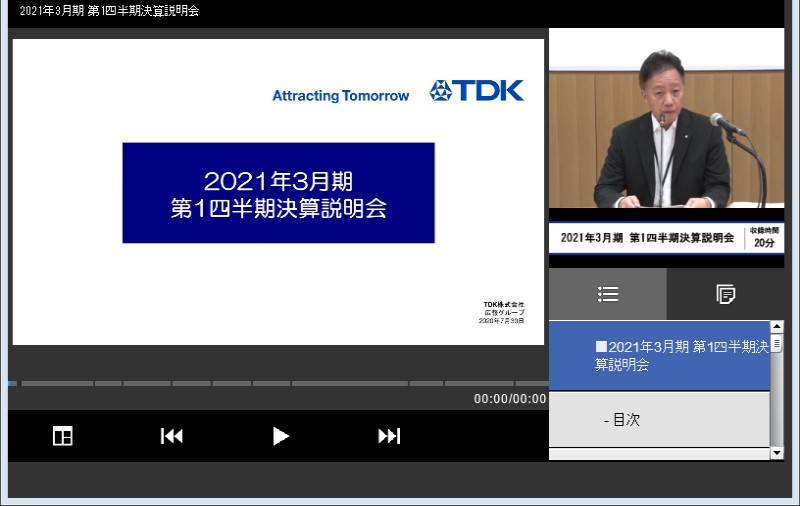The width and height of the screenshot is (800, 506).
Task: Skip to the next slide chapter
Action: [x=389, y=436]
